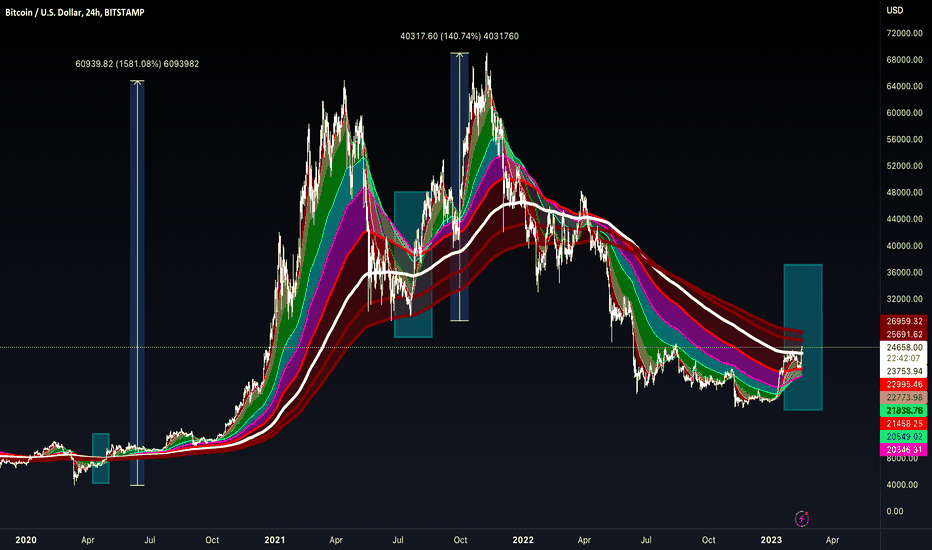Image resolution: width=932 pixels, height=550 pixels.
Task: Click the 25691.62 dark red price tag
Action: coord(903,334)
